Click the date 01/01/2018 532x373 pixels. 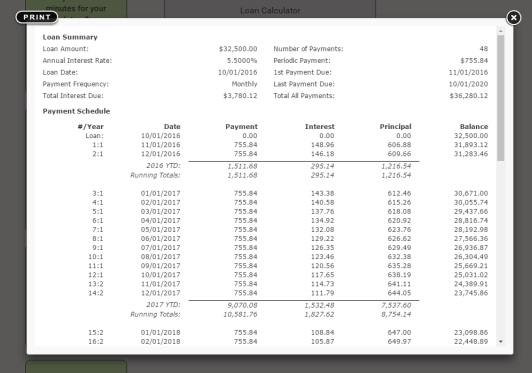click(x=160, y=333)
